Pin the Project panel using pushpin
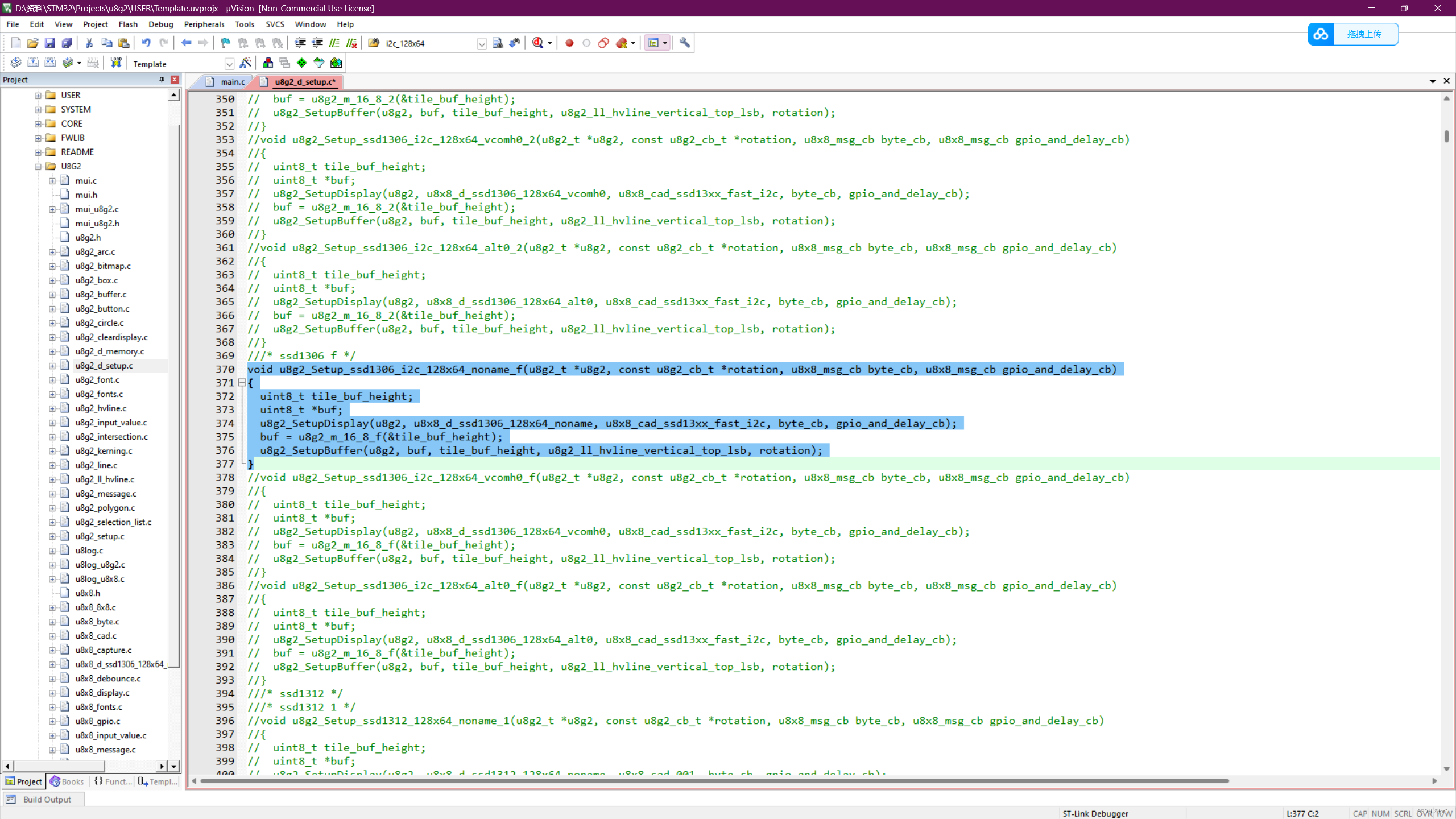The image size is (1456, 819). [162, 80]
